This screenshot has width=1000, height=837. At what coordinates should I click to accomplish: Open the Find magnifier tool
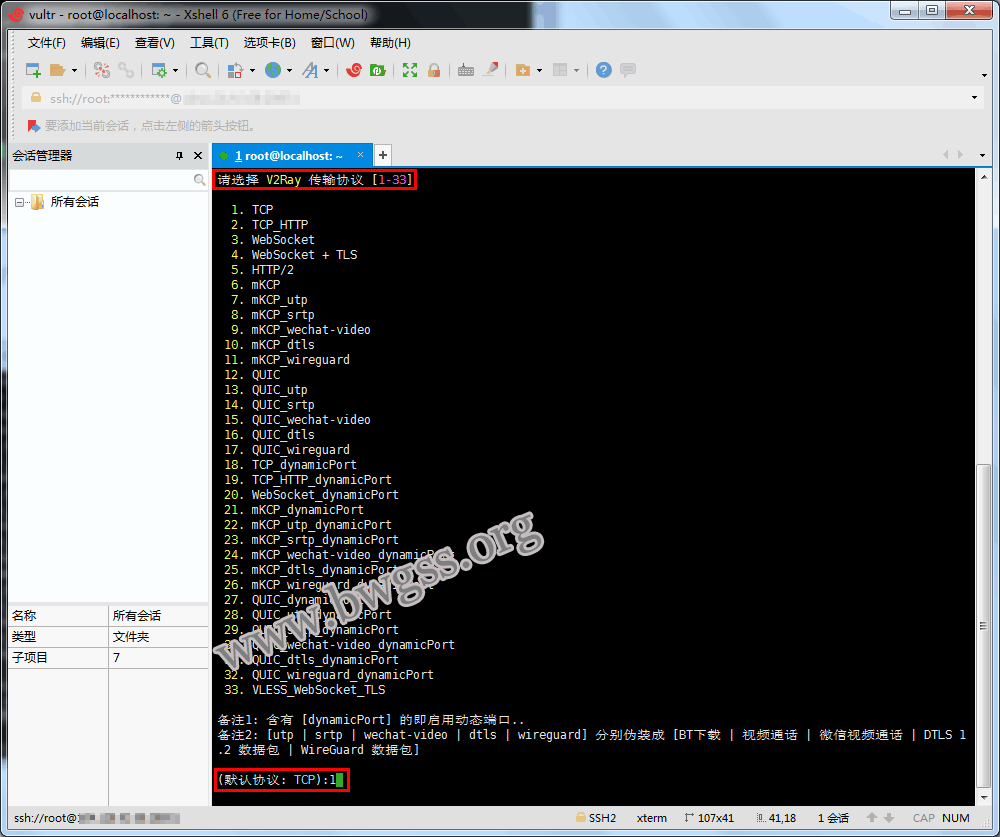point(203,70)
